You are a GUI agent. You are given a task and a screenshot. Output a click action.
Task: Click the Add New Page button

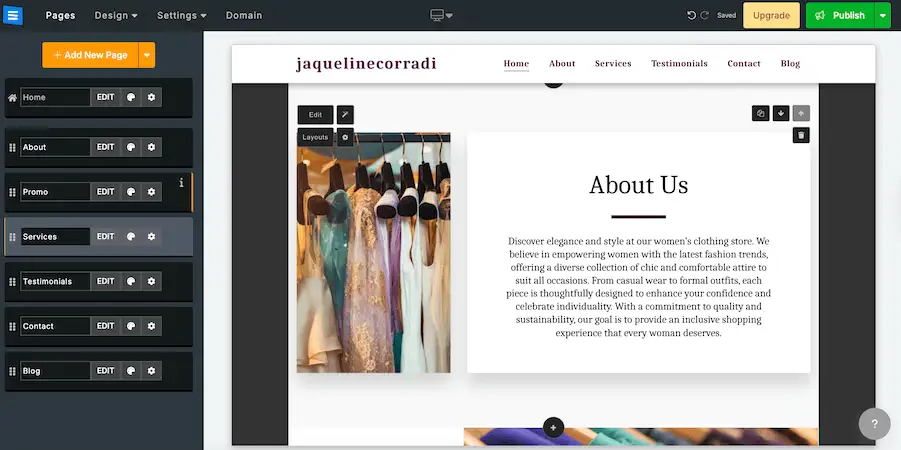click(90, 55)
